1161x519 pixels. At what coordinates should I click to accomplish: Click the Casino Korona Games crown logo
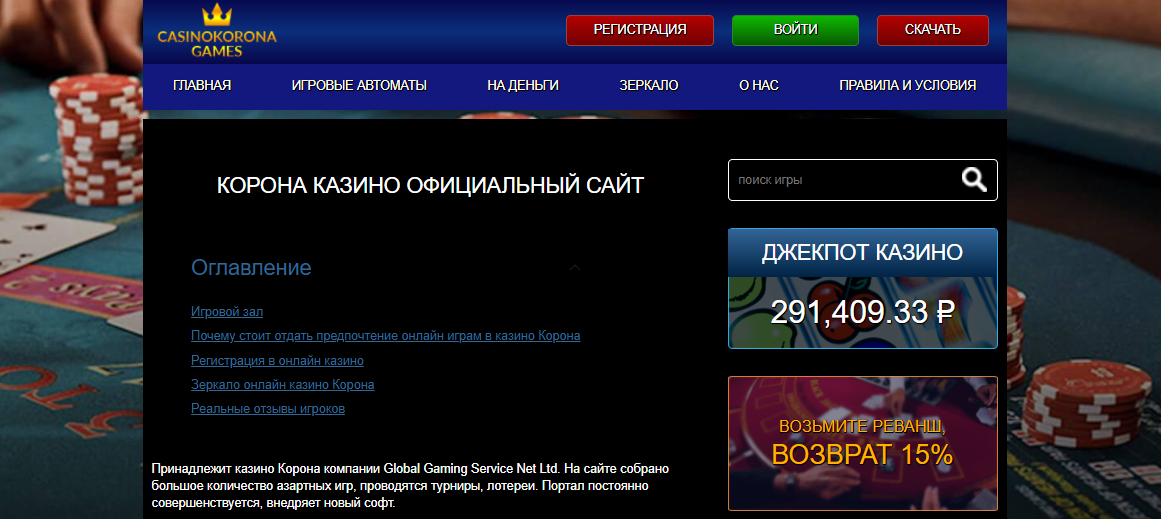pos(216,31)
